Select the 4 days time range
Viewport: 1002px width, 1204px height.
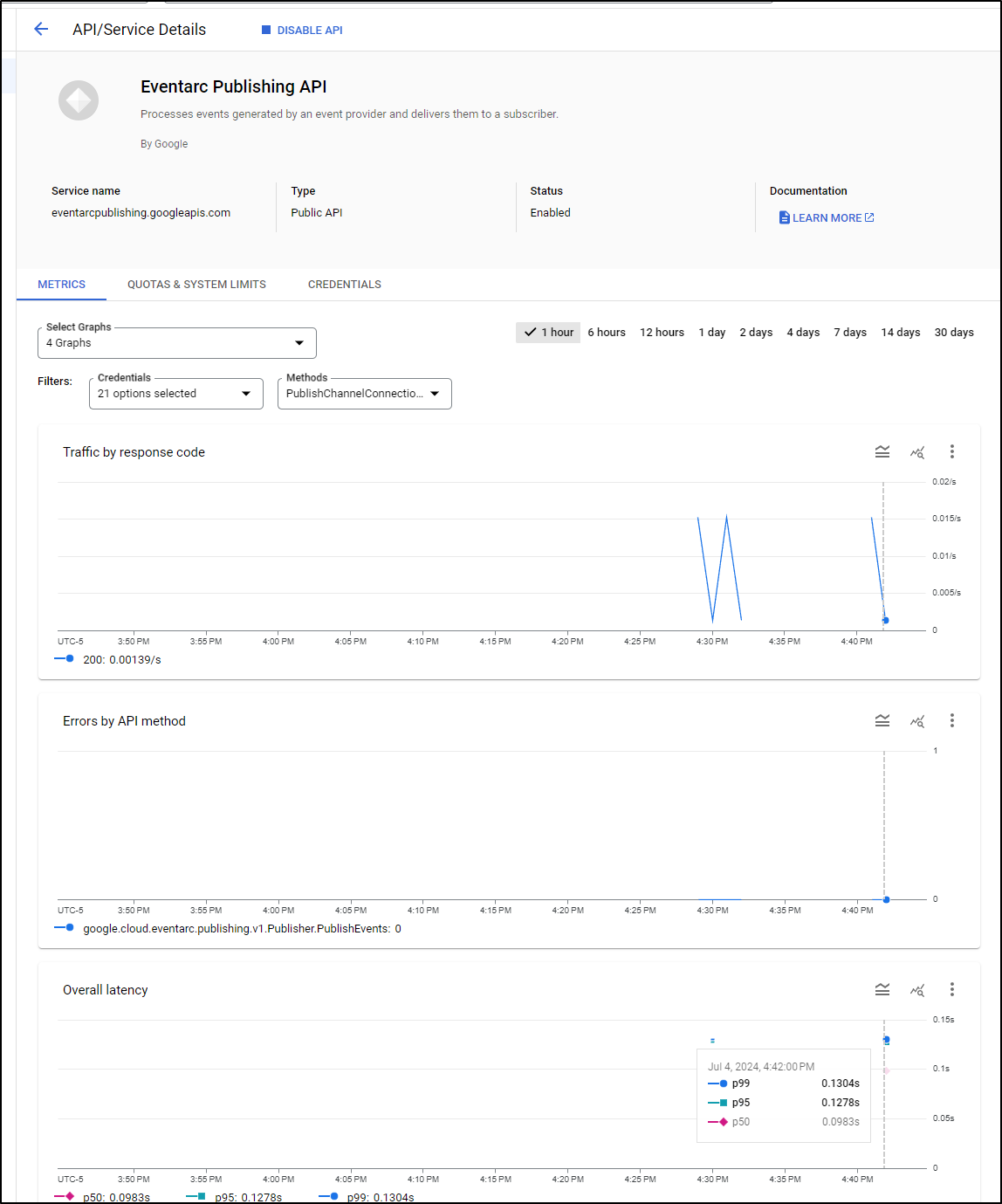[x=803, y=333]
